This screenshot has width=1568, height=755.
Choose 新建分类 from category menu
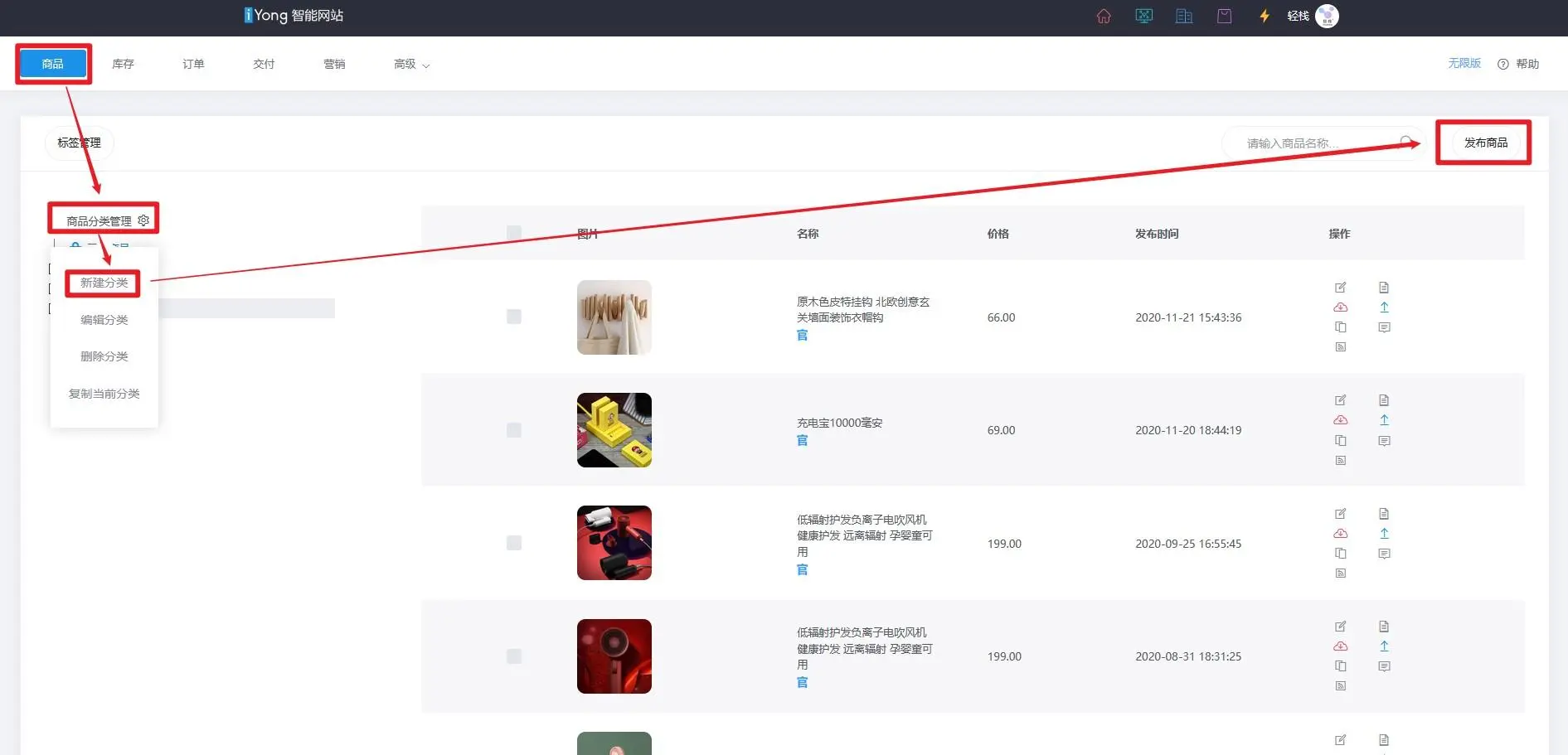coord(104,283)
